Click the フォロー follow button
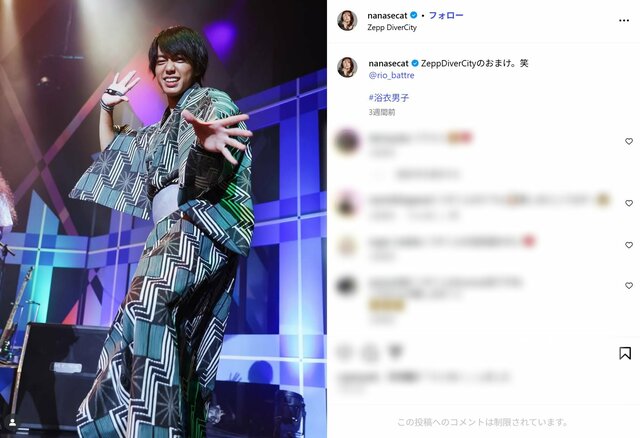 [446, 16]
